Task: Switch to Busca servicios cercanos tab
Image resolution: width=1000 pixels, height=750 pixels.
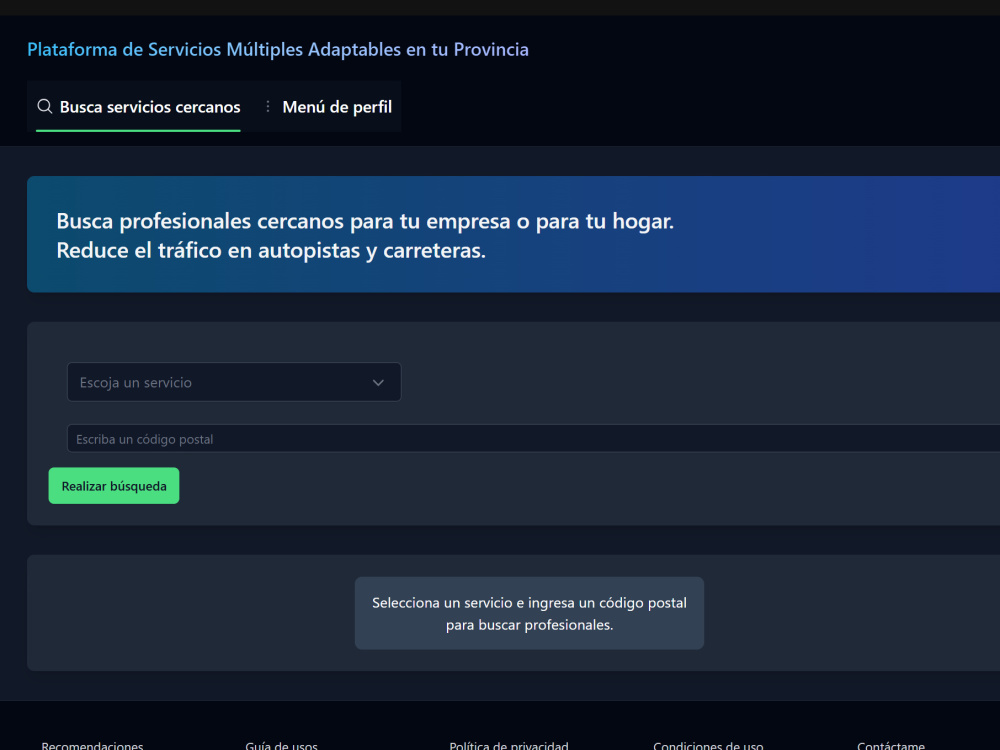Action: [138, 107]
